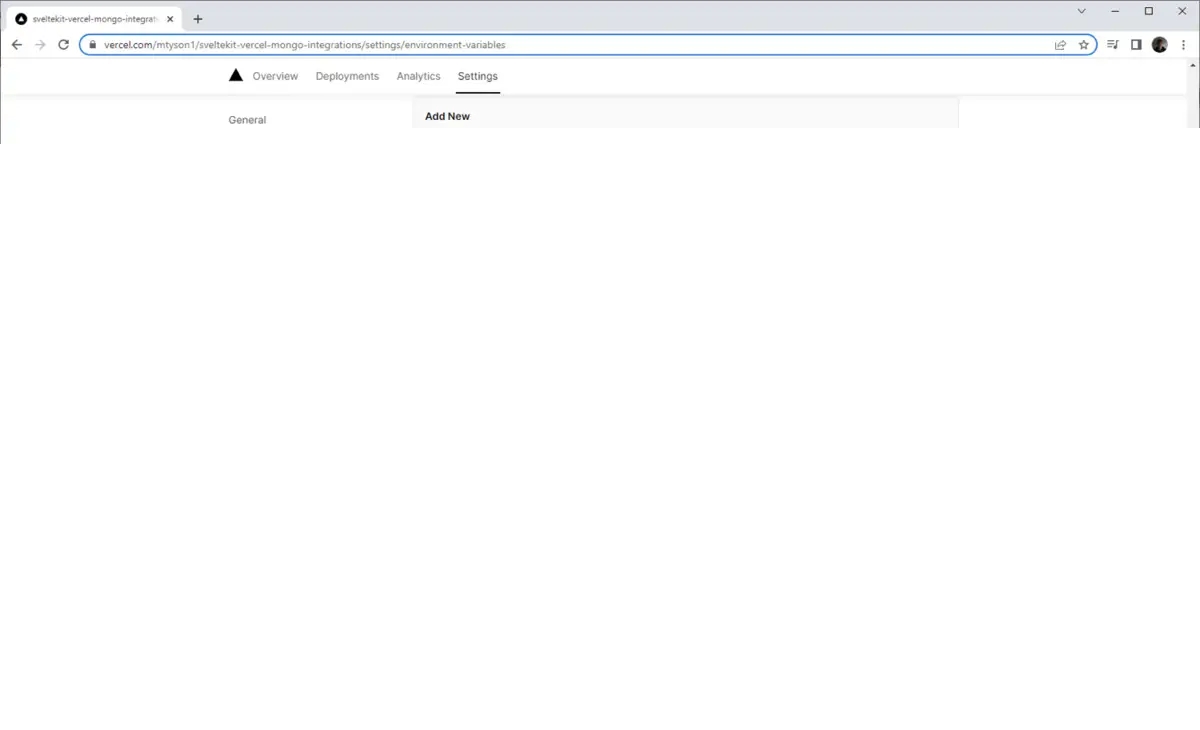Open the Chrome three-dot menu
Viewport: 1200px width, 730px height.
pyautogui.click(x=1183, y=45)
